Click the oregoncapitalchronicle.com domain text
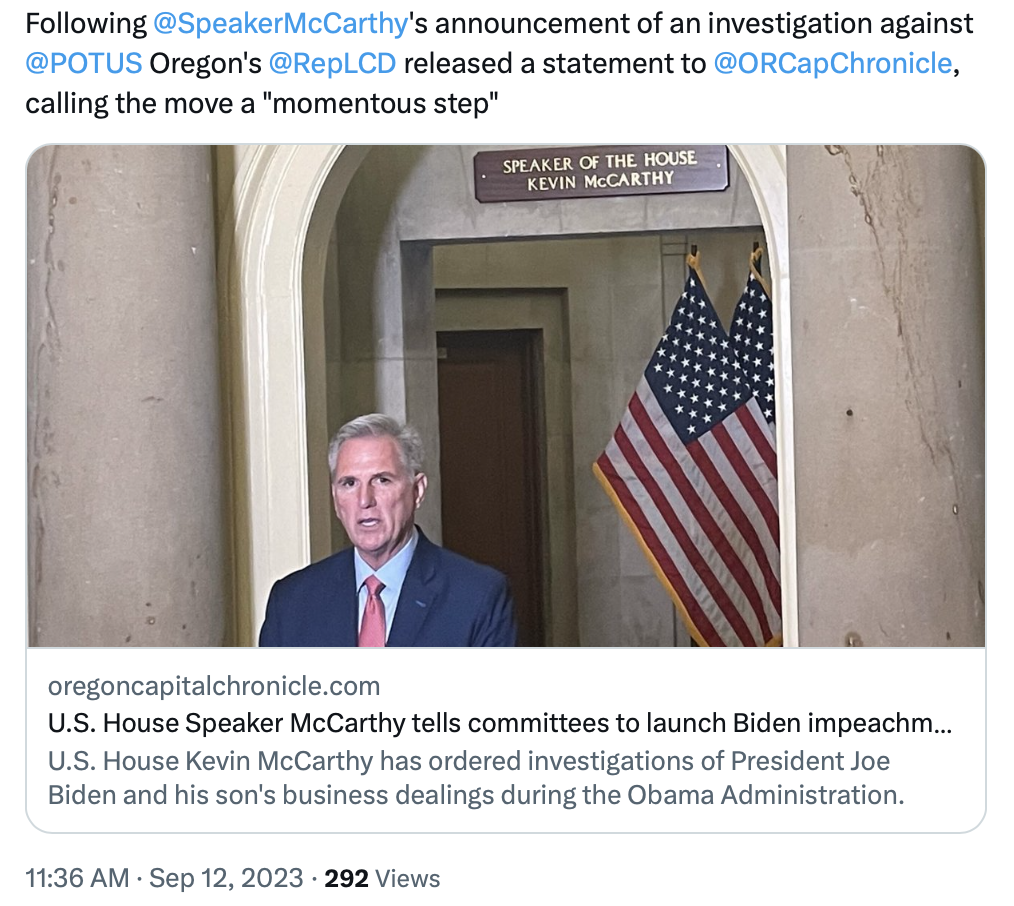This screenshot has width=1014, height=906. pos(214,686)
